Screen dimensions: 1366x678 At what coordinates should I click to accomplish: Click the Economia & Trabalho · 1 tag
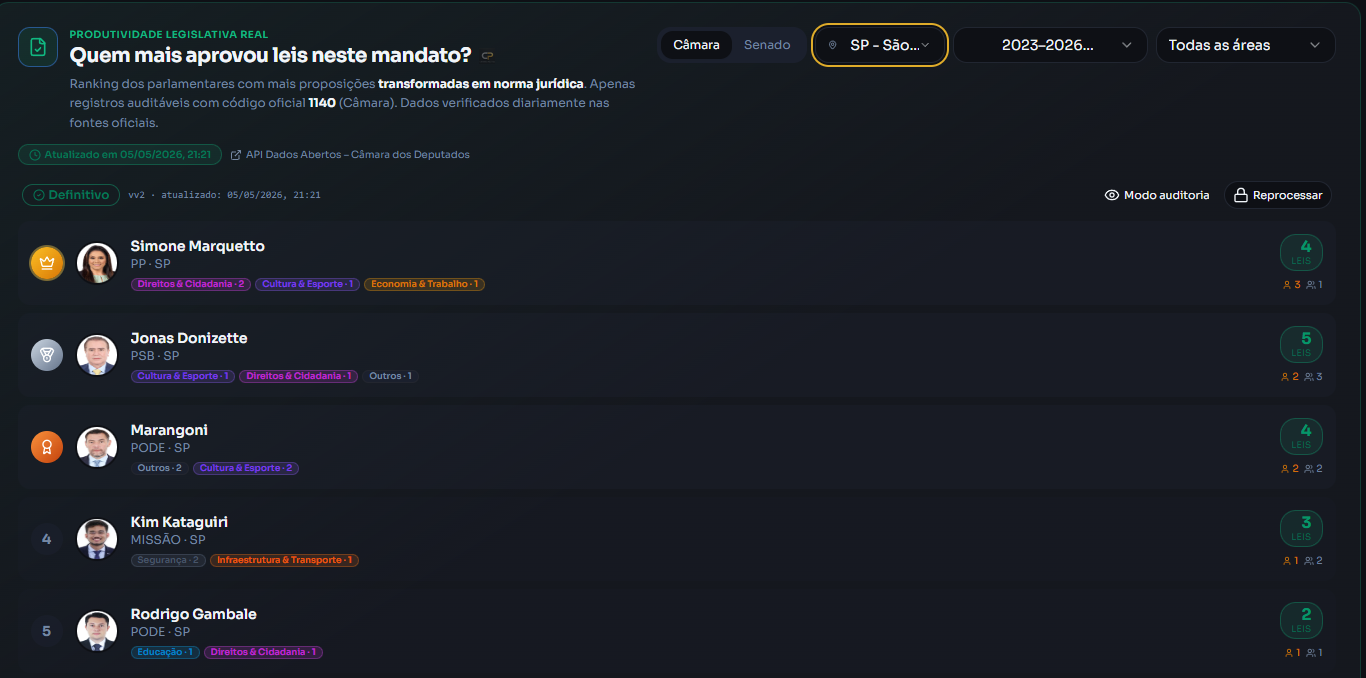click(x=424, y=284)
